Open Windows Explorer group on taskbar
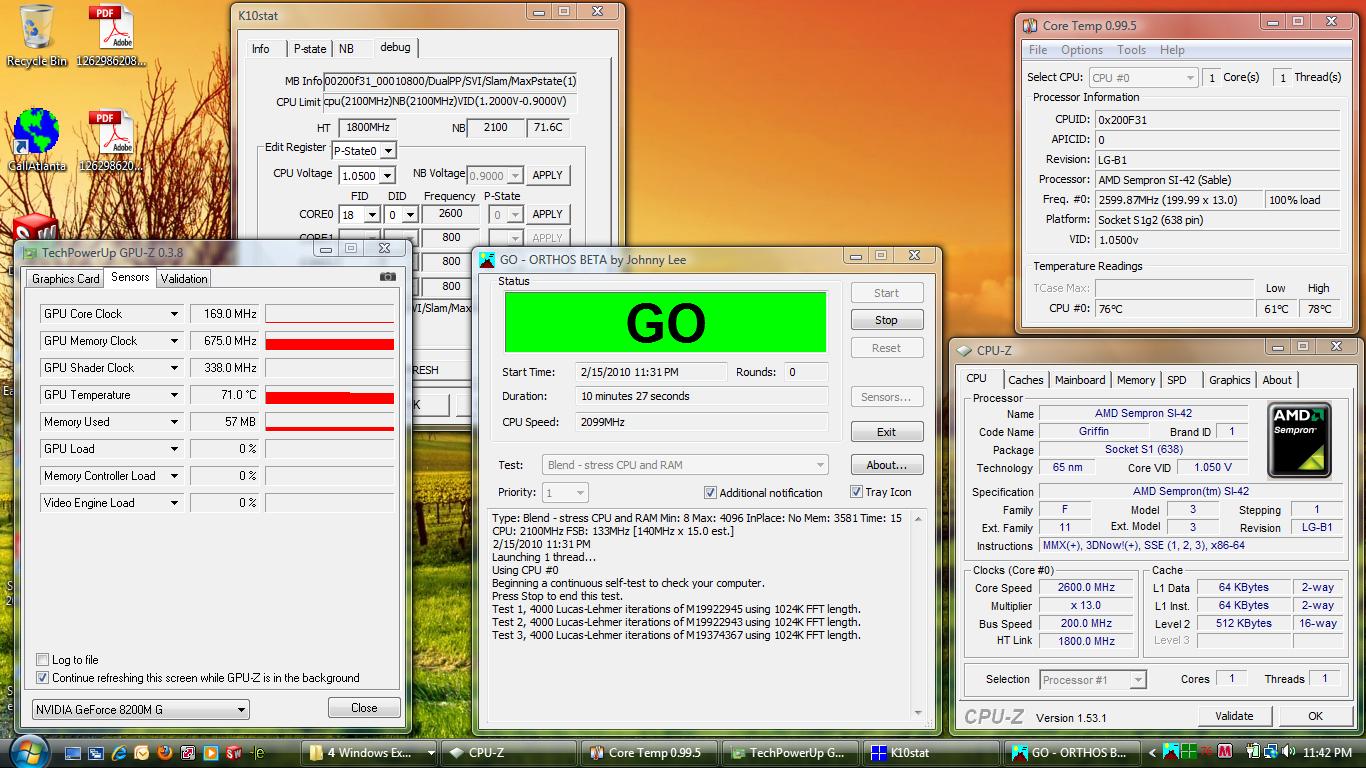 click(x=371, y=753)
